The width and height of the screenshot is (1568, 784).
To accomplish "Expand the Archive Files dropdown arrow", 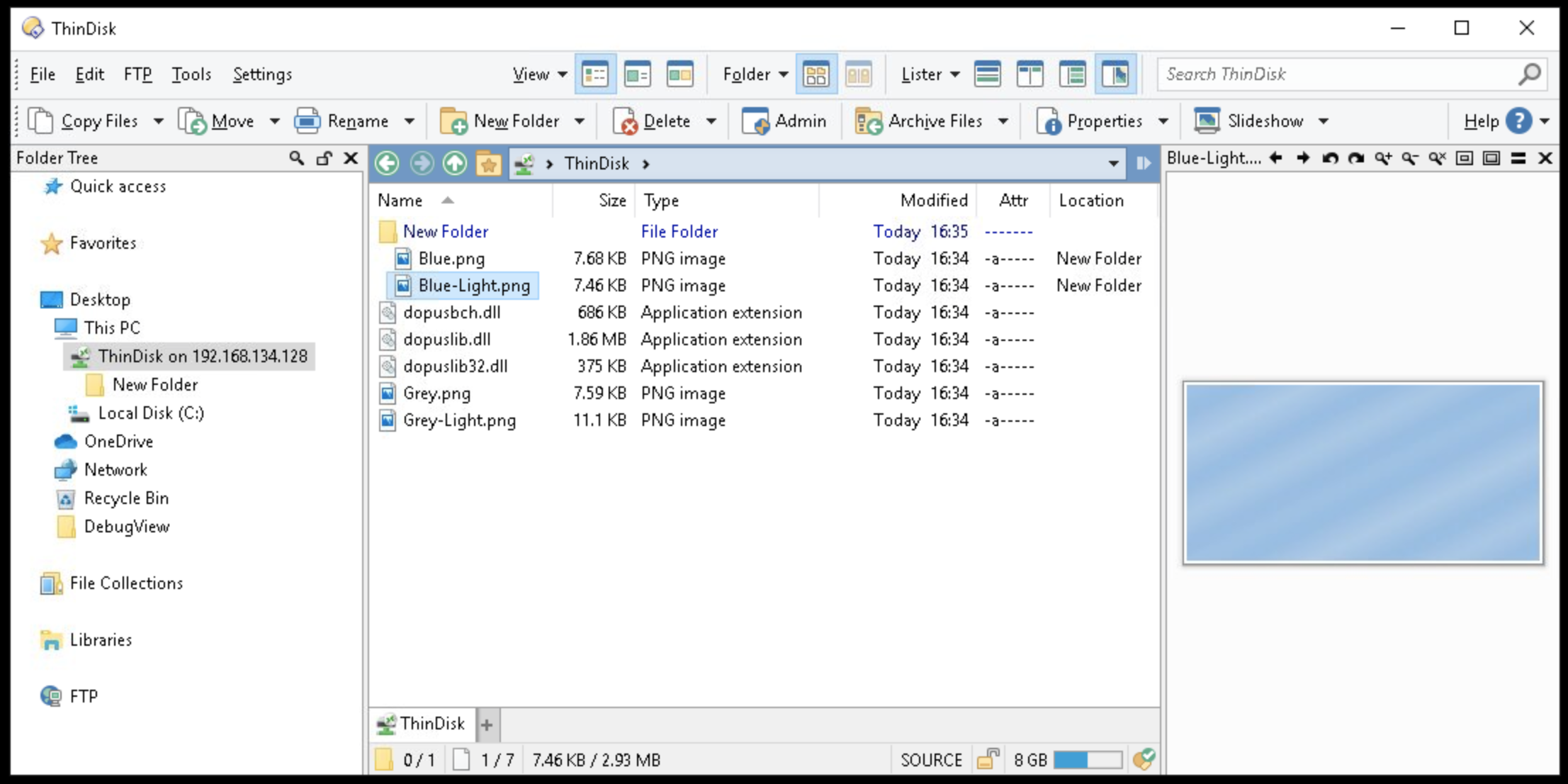I will [1003, 122].
